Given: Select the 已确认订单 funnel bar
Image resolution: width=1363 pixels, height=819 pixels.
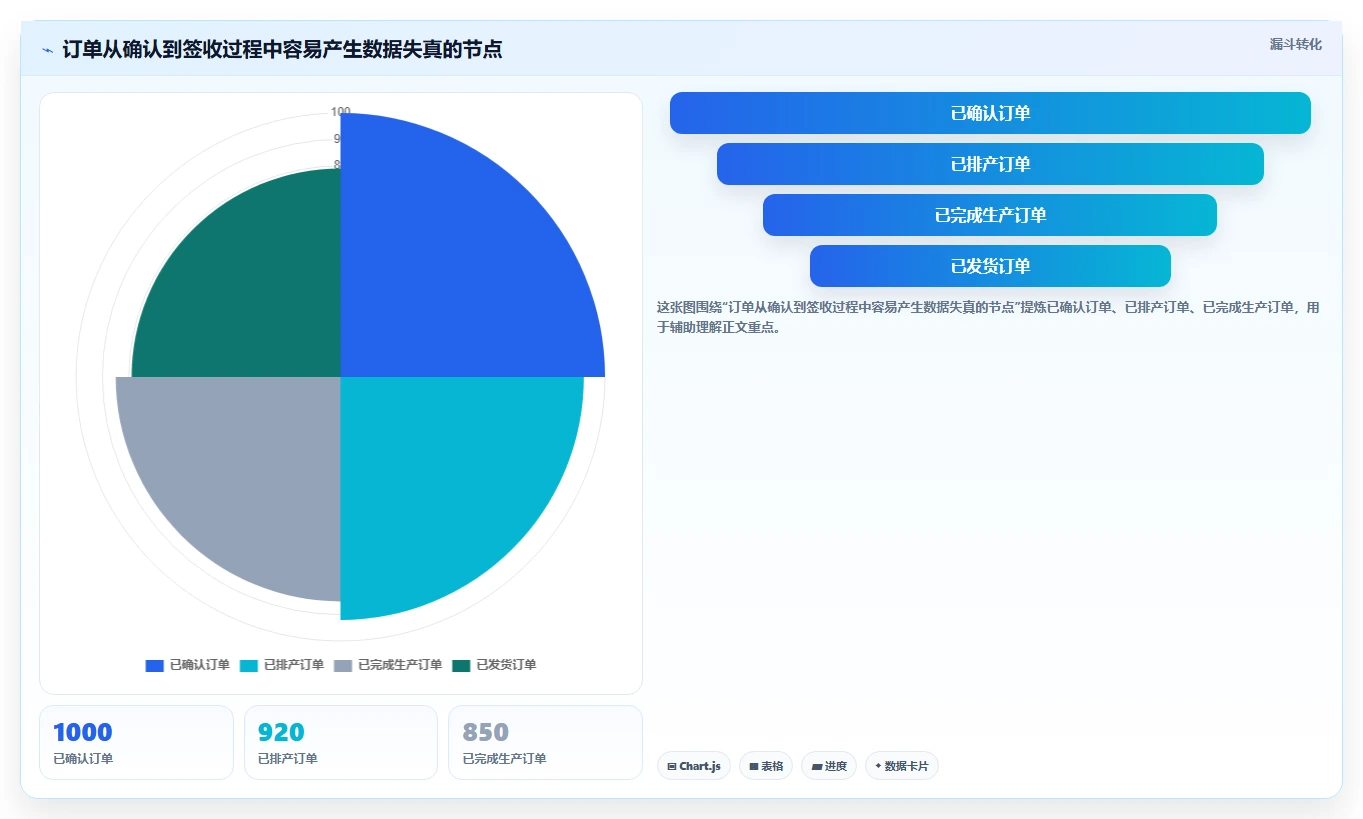Looking at the screenshot, I should (x=990, y=113).
